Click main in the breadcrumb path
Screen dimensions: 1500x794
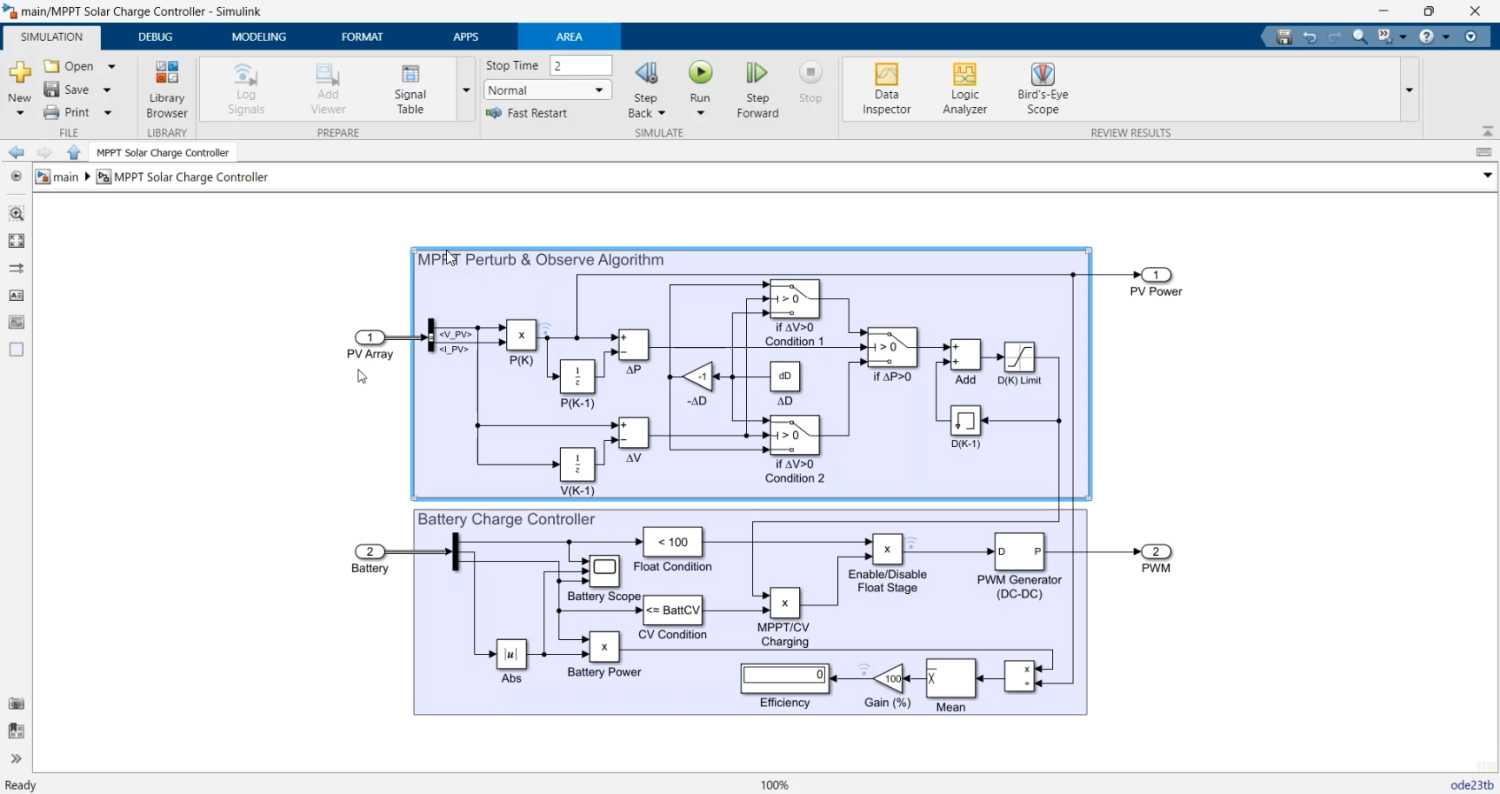coord(65,177)
